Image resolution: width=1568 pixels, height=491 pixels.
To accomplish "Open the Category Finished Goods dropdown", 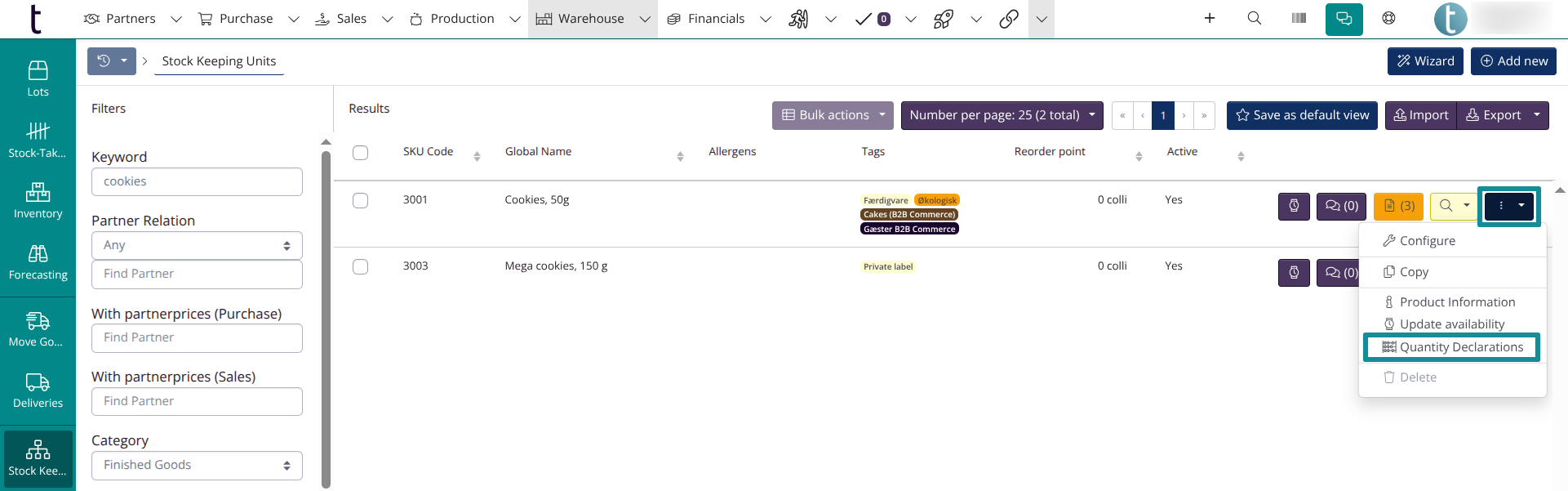I will point(197,465).
